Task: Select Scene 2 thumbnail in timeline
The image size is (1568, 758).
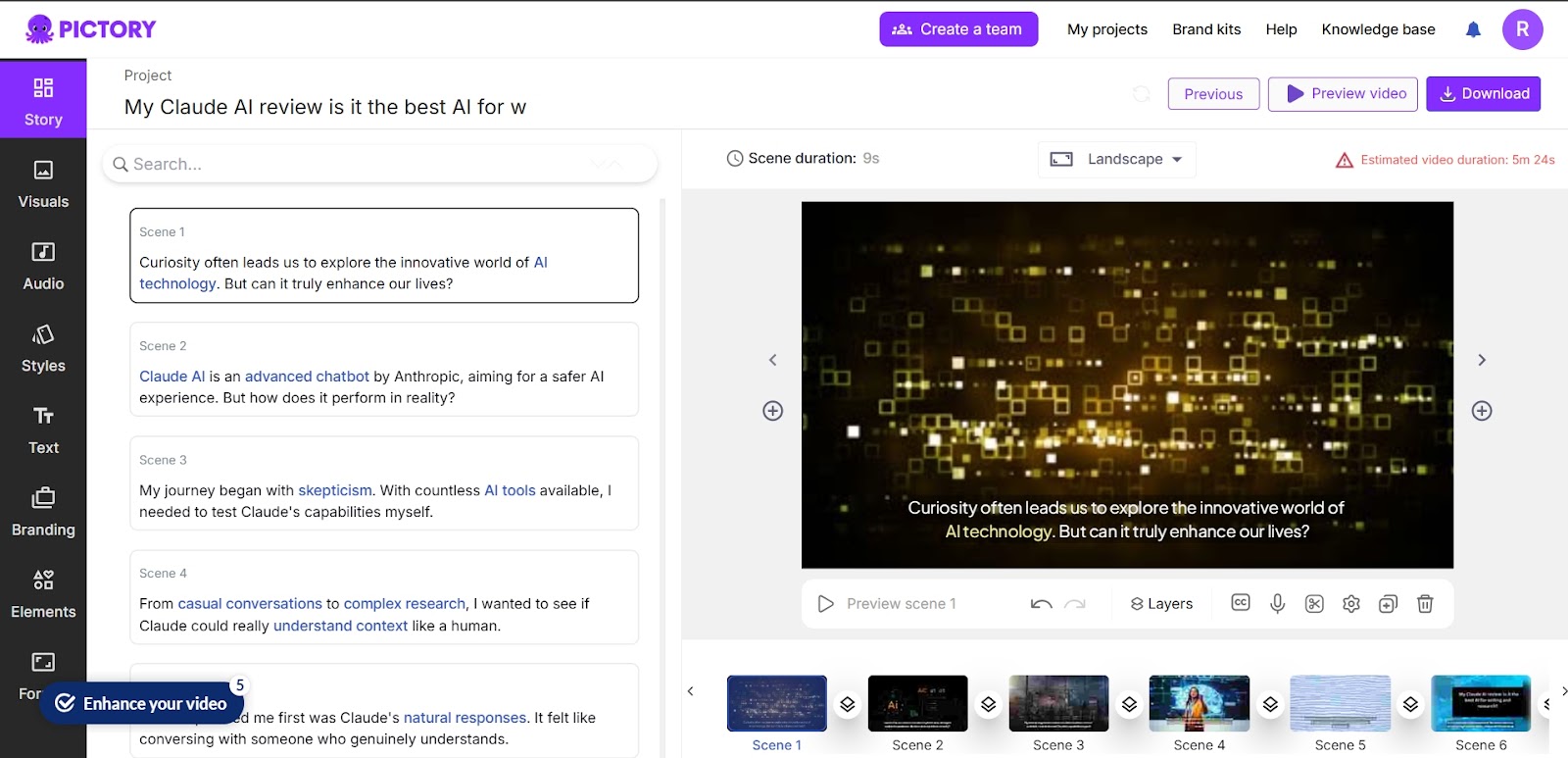Action: coord(918,703)
